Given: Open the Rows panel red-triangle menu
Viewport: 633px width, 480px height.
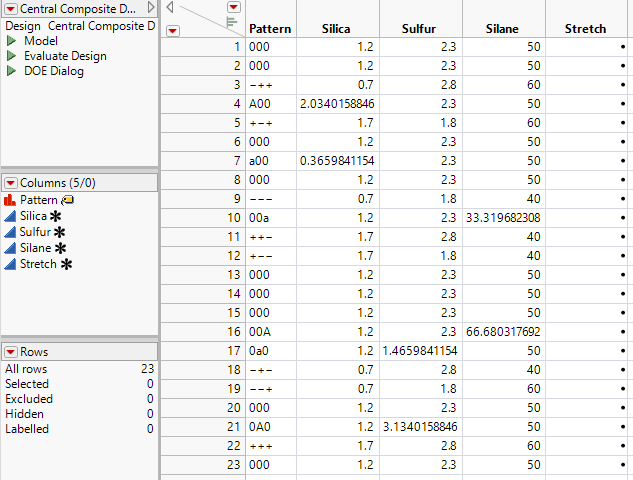Looking at the screenshot, I should pos(11,352).
